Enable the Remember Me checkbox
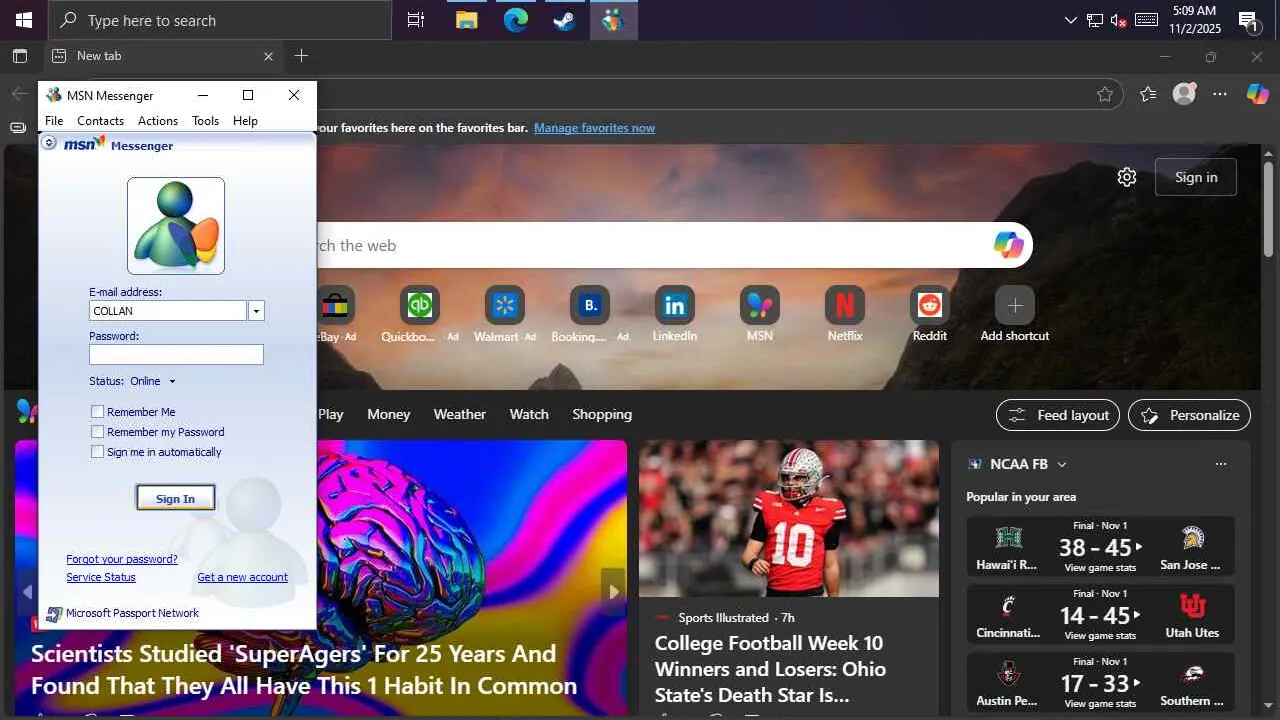Image resolution: width=1280 pixels, height=720 pixels. click(98, 412)
